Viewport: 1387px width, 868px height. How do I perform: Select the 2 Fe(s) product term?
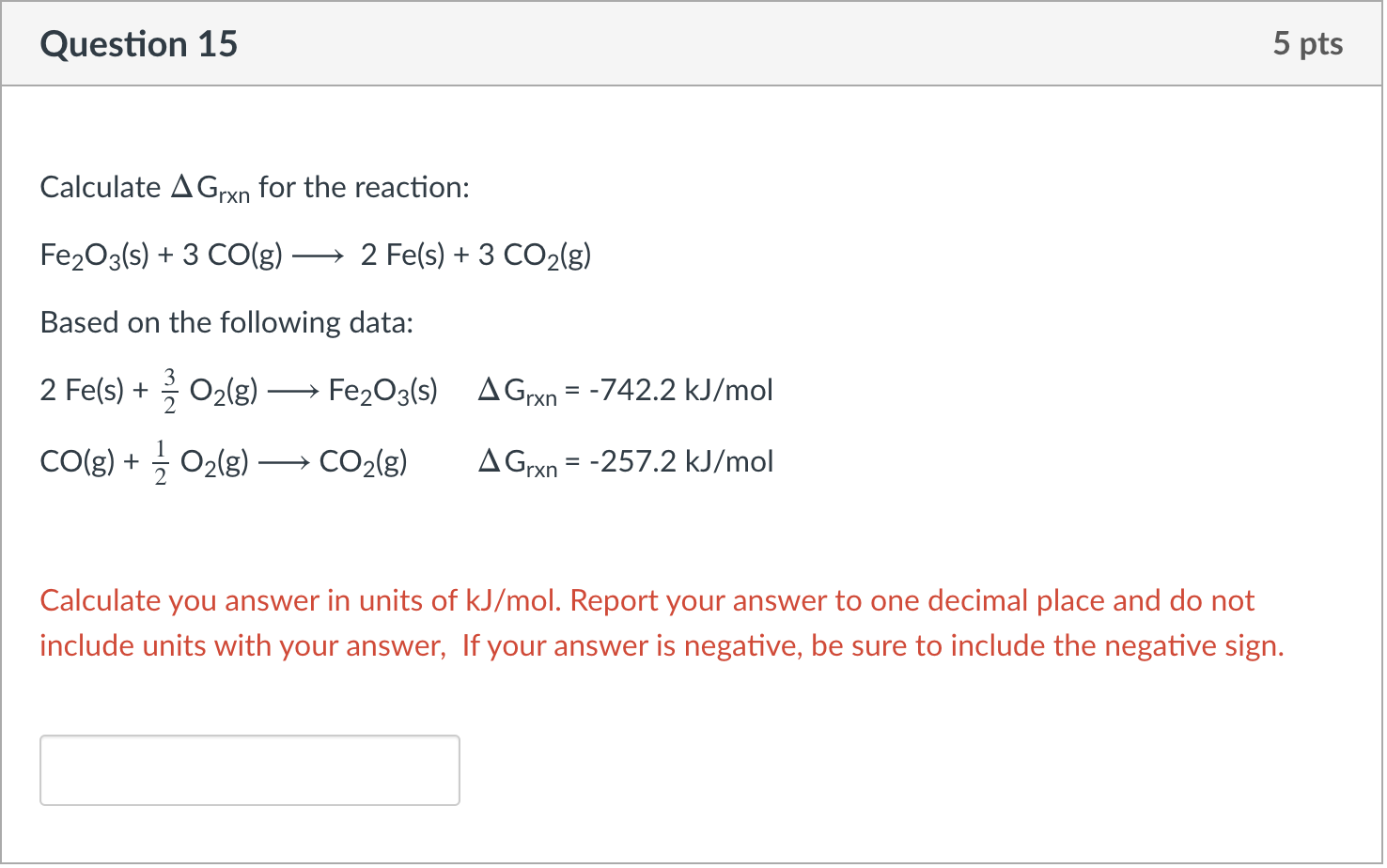[402, 254]
